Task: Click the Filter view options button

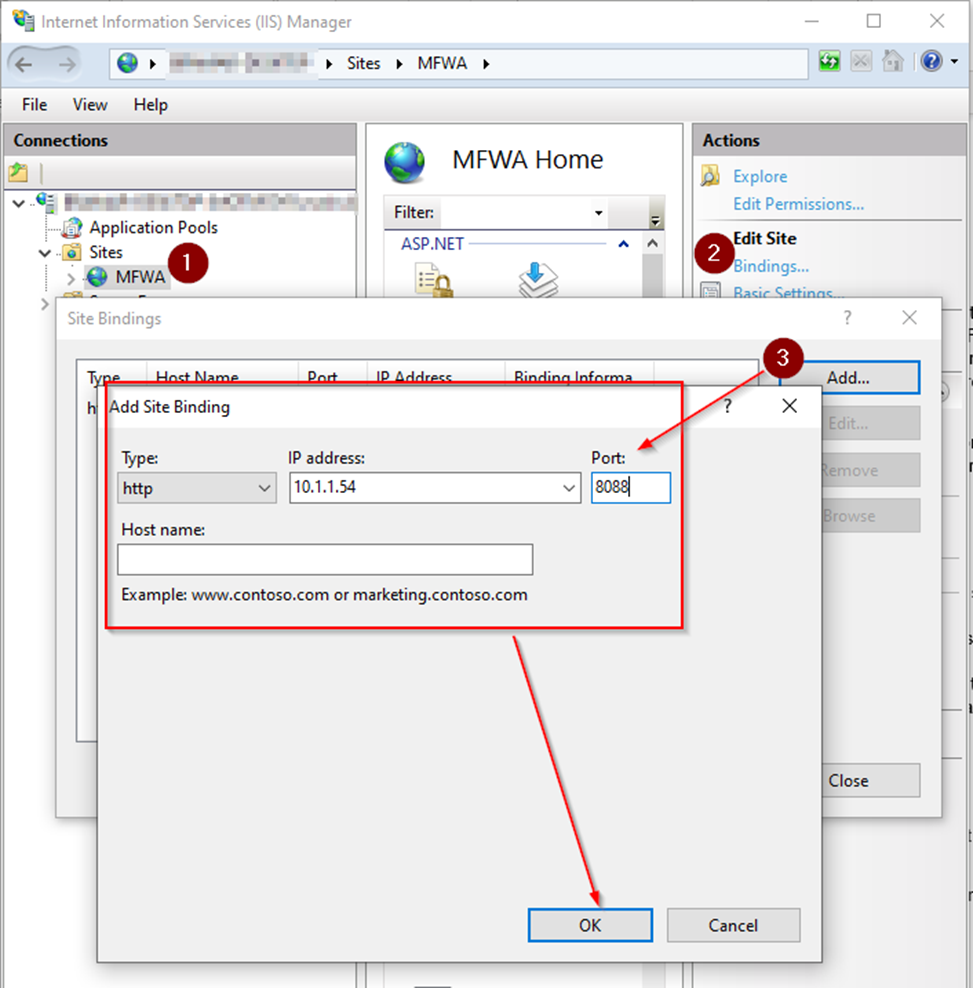Action: pos(655,213)
